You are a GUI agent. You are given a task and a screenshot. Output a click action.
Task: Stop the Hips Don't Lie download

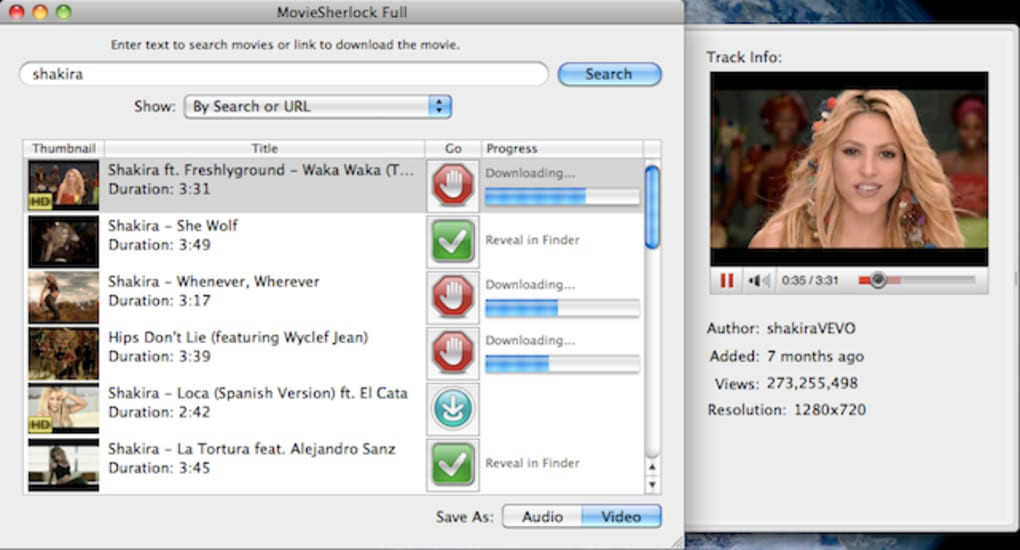click(453, 353)
